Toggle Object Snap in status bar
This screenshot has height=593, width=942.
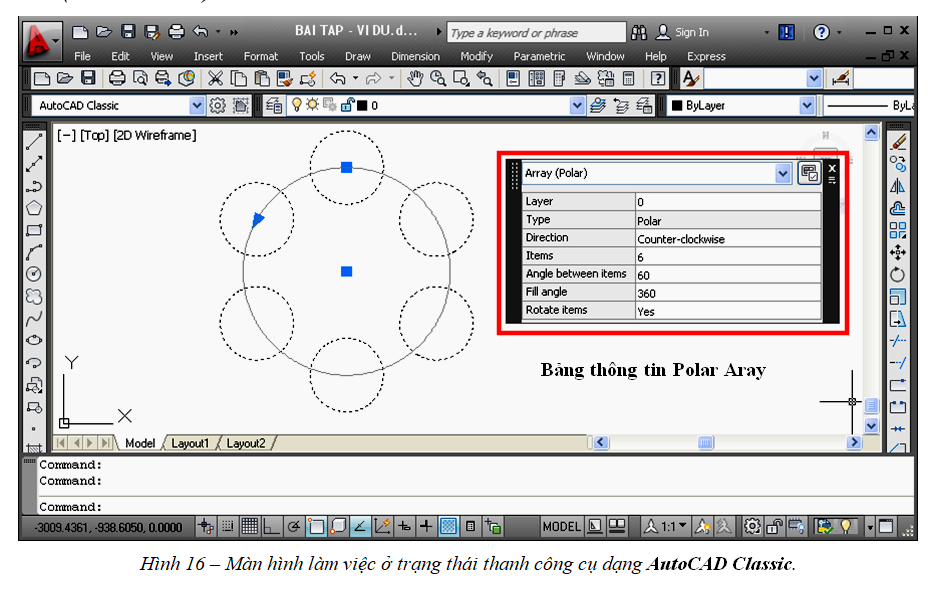(x=316, y=527)
